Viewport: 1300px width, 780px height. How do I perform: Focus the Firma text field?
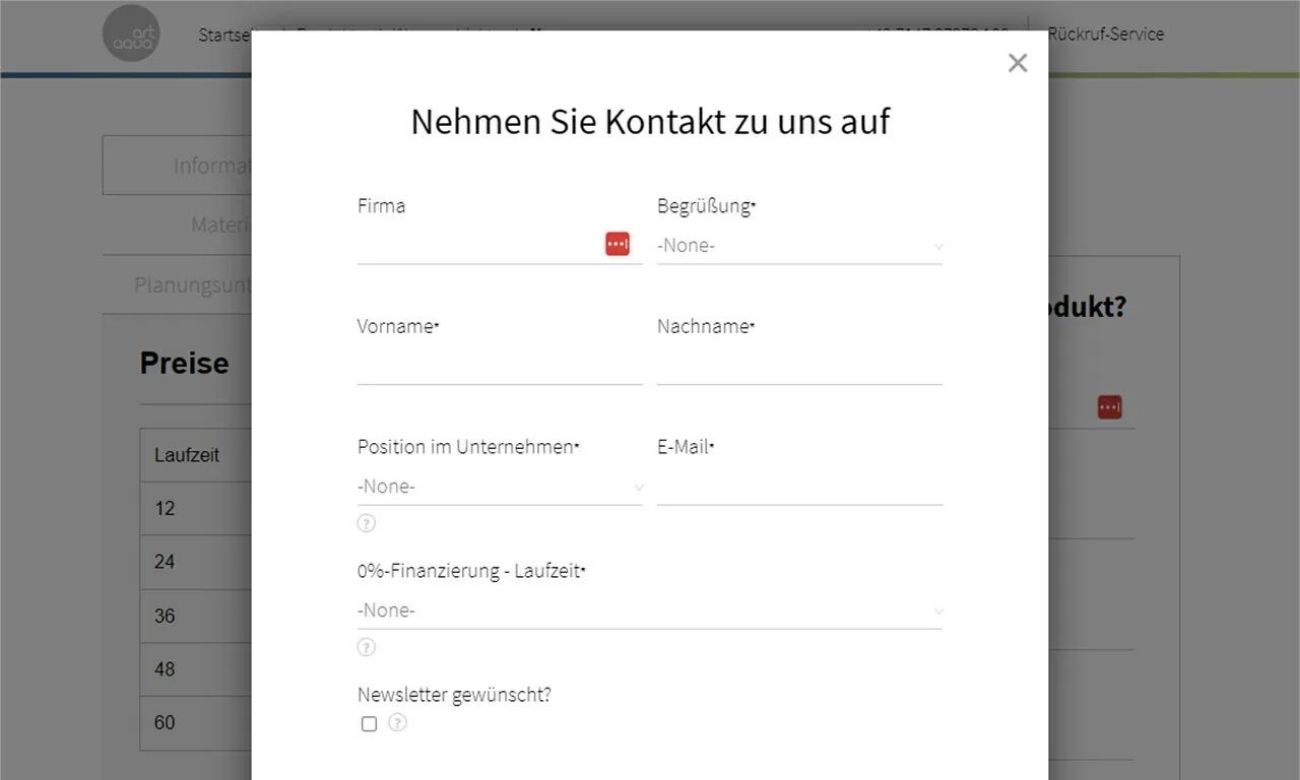point(478,246)
